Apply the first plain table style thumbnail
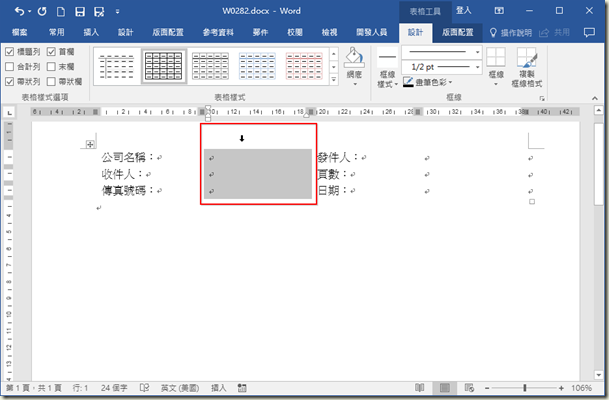 pyautogui.click(x=117, y=66)
